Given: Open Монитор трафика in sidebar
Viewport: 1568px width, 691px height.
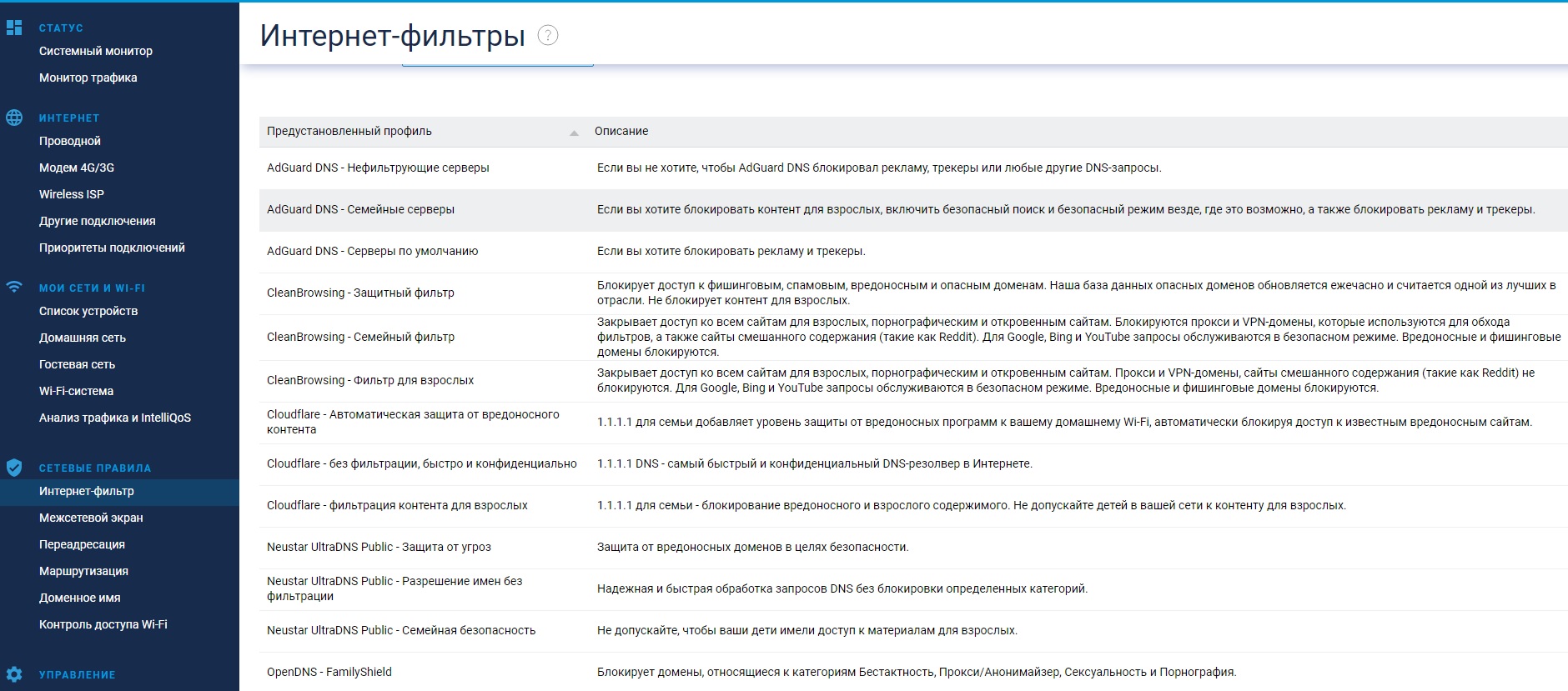Looking at the screenshot, I should (88, 78).
